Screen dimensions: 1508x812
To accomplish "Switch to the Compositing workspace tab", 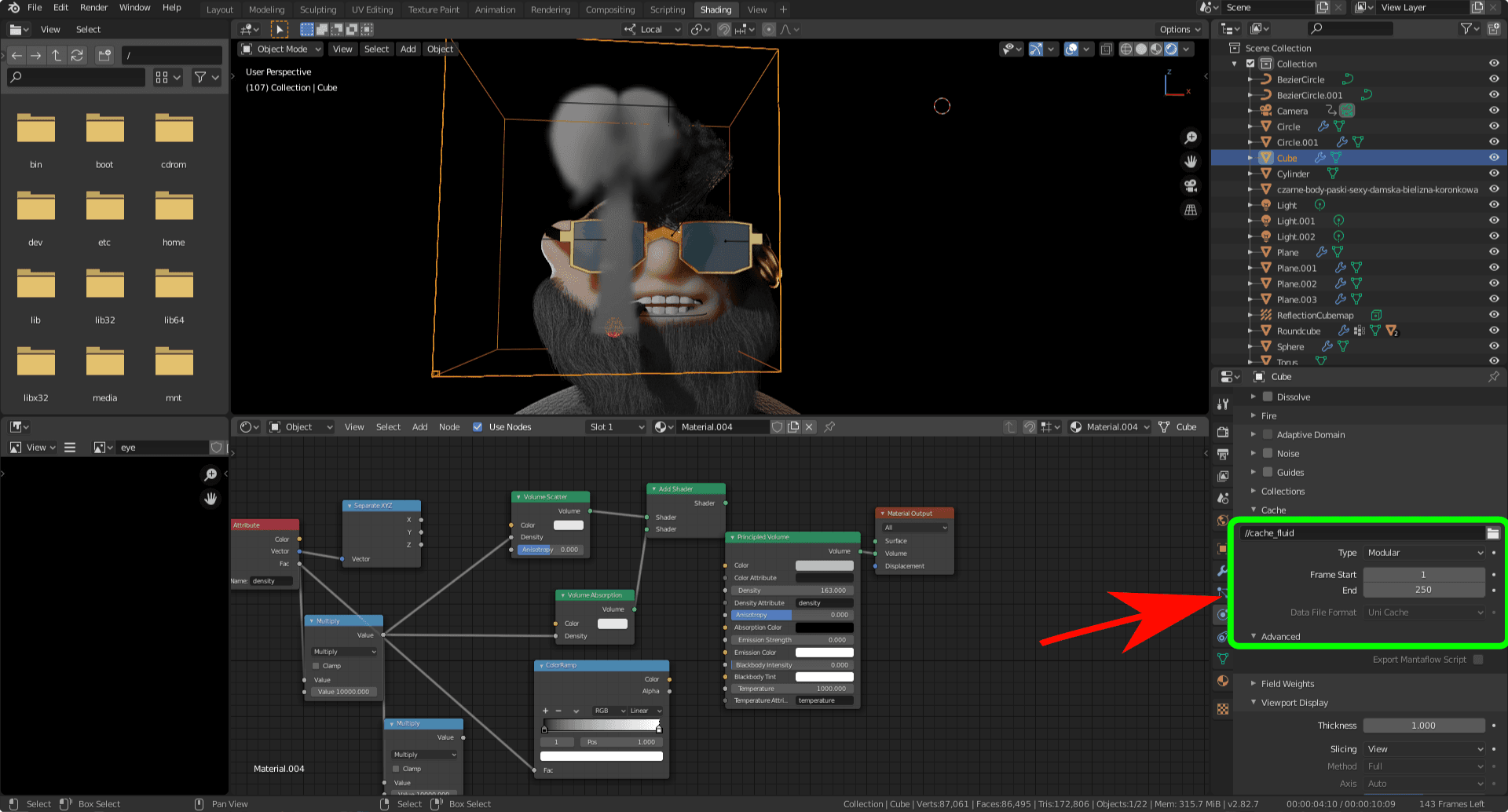I will click(x=609, y=10).
